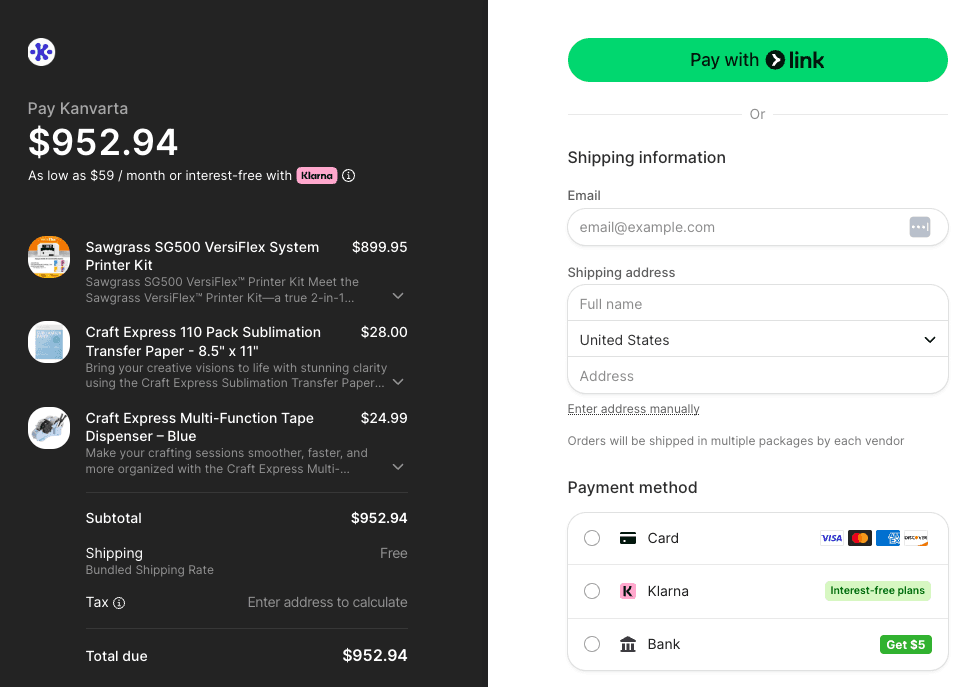This screenshot has height=687, width=967.
Task: Expand Craft Express Transfer Paper description
Action: (x=398, y=382)
